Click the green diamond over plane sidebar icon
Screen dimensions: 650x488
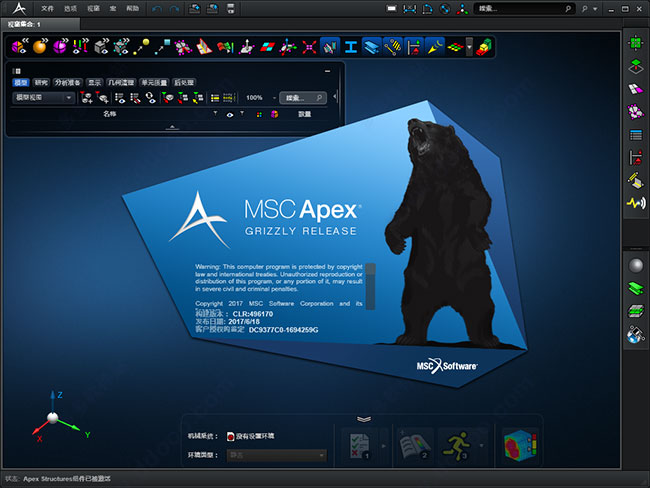tap(635, 66)
